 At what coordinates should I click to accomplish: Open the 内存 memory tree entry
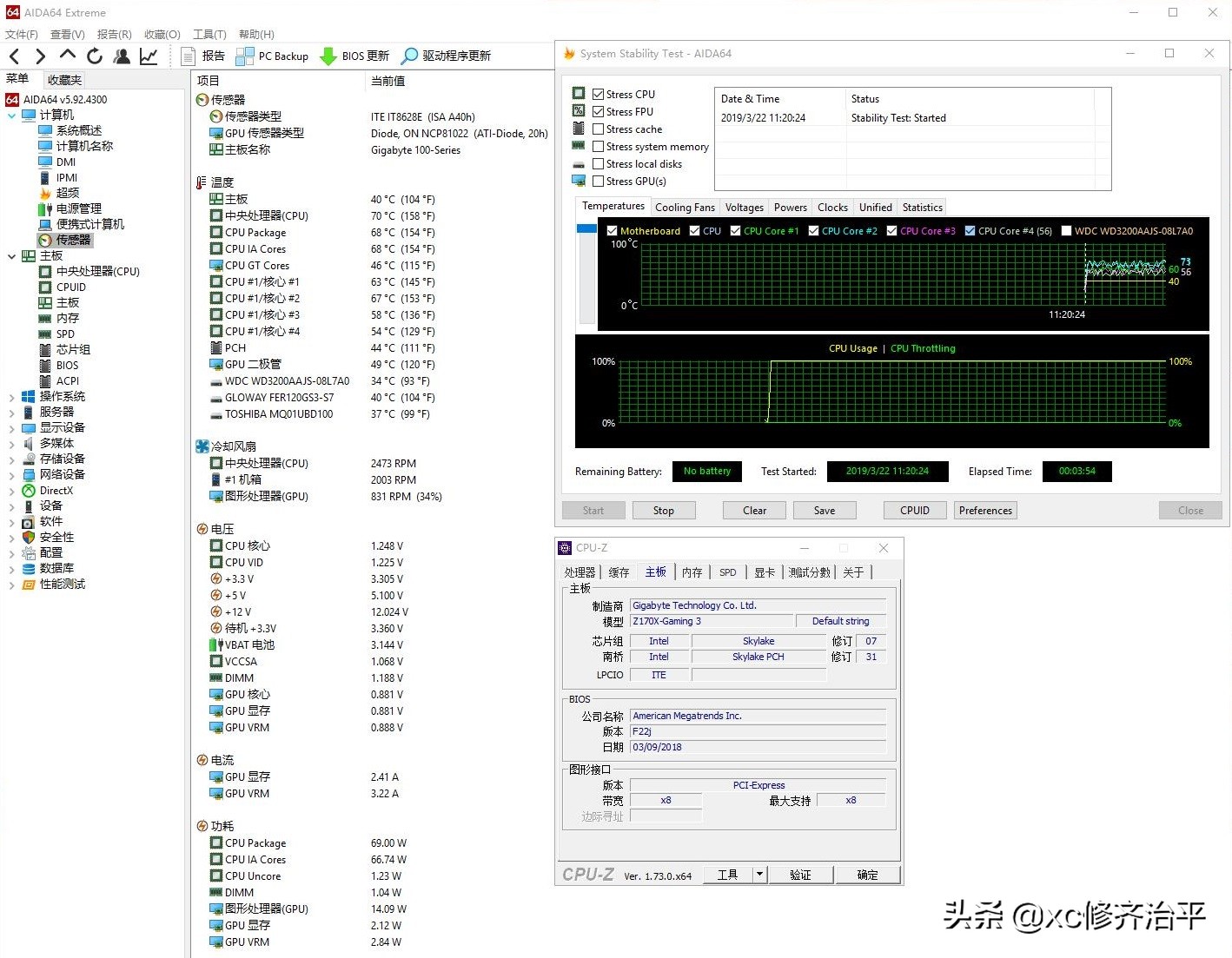click(x=68, y=318)
